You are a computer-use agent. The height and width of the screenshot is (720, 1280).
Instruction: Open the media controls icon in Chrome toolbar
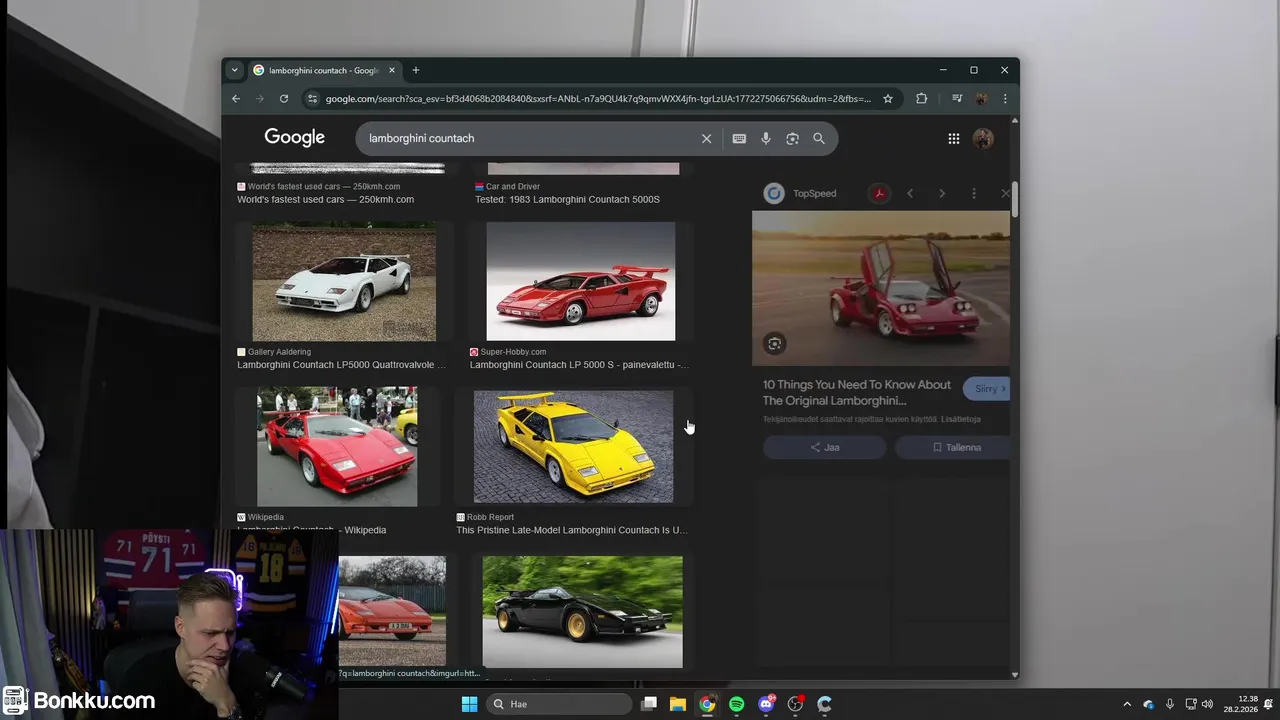click(x=957, y=99)
